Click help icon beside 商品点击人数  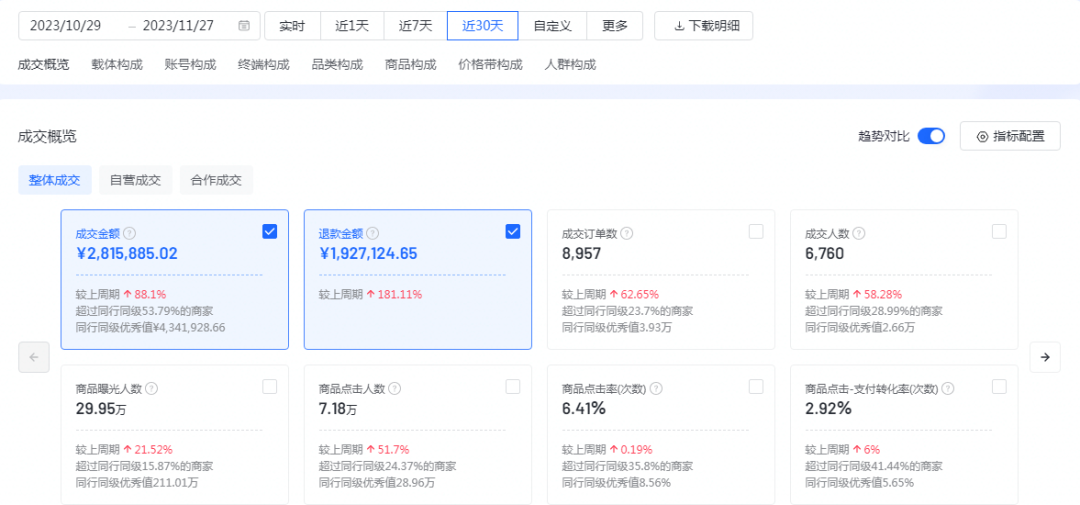(x=394, y=388)
